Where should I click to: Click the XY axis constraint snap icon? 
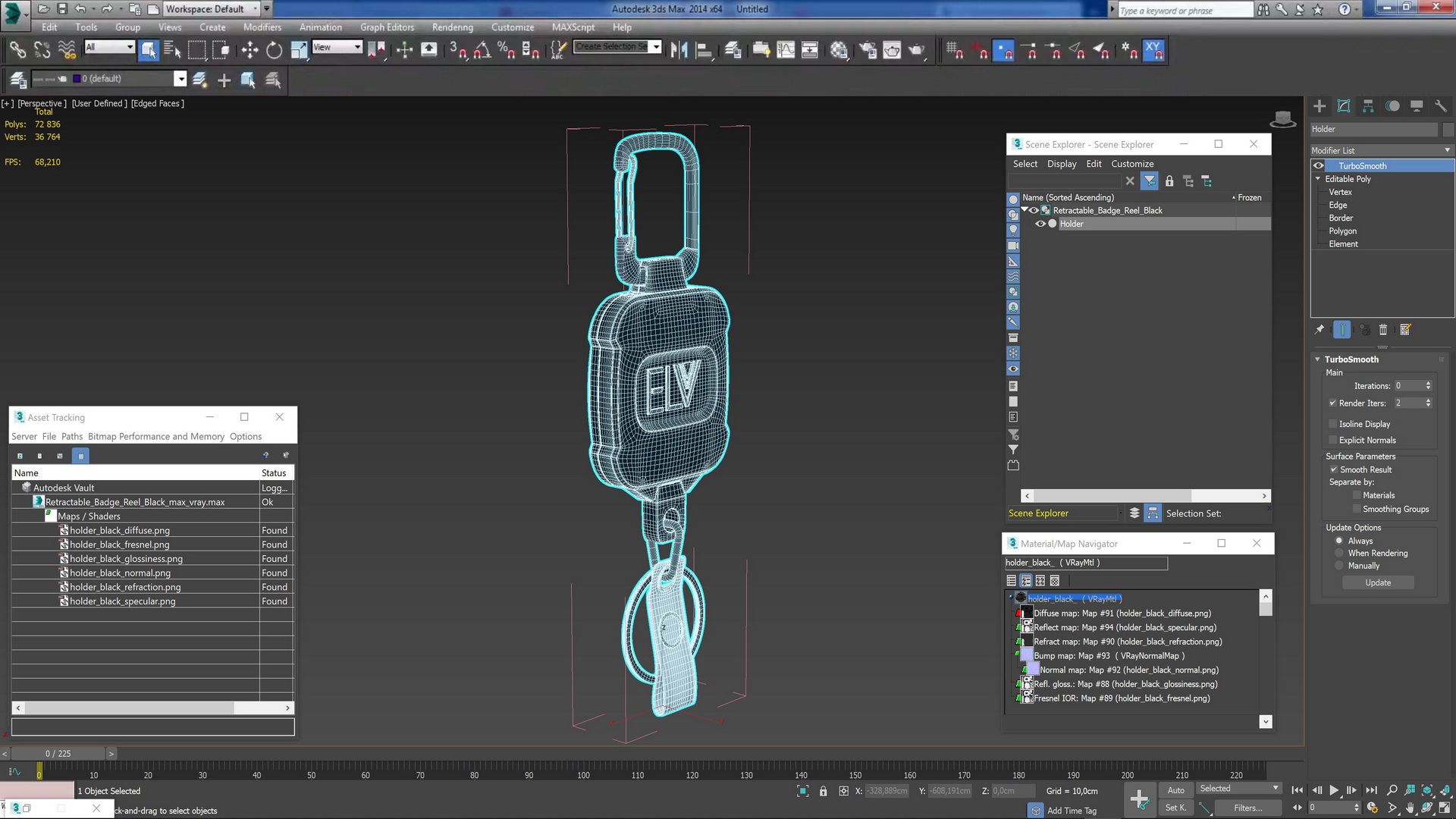[x=1153, y=50]
